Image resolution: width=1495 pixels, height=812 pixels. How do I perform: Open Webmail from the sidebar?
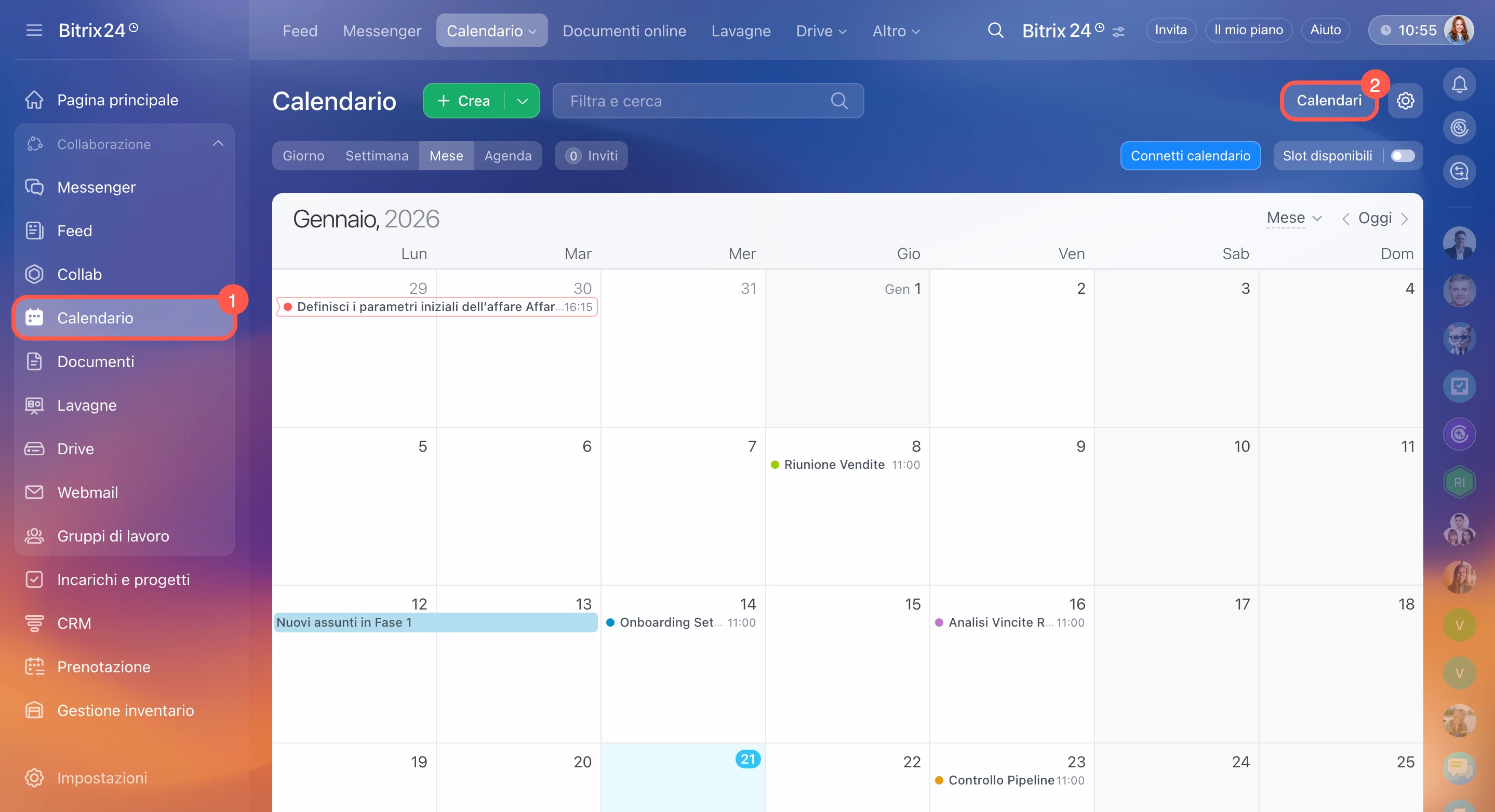click(x=87, y=492)
